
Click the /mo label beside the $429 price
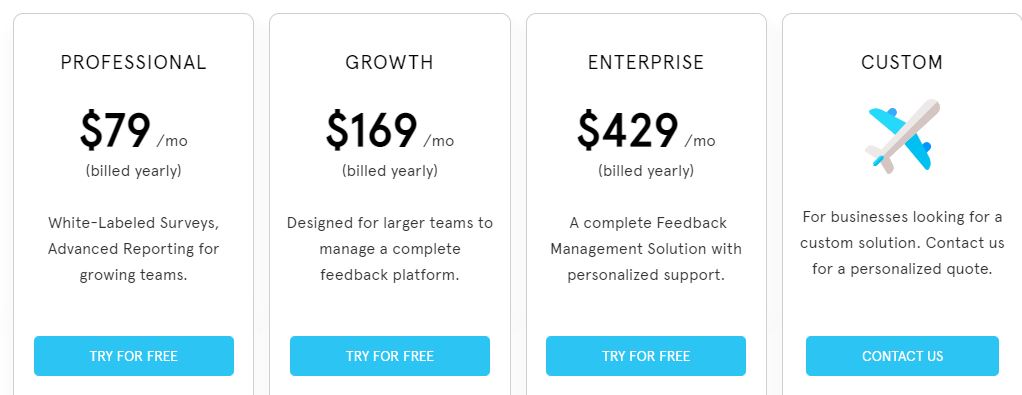click(699, 141)
